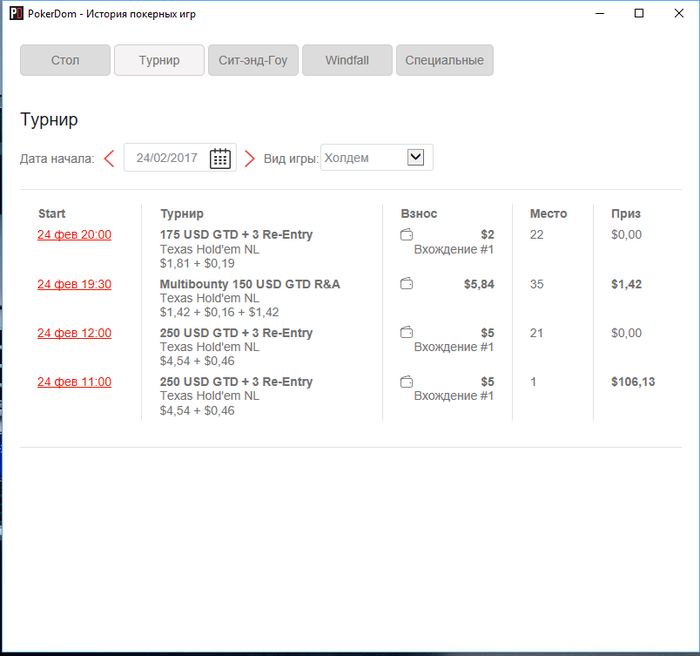Click the Место column header
This screenshot has height=656, width=700.
click(548, 213)
